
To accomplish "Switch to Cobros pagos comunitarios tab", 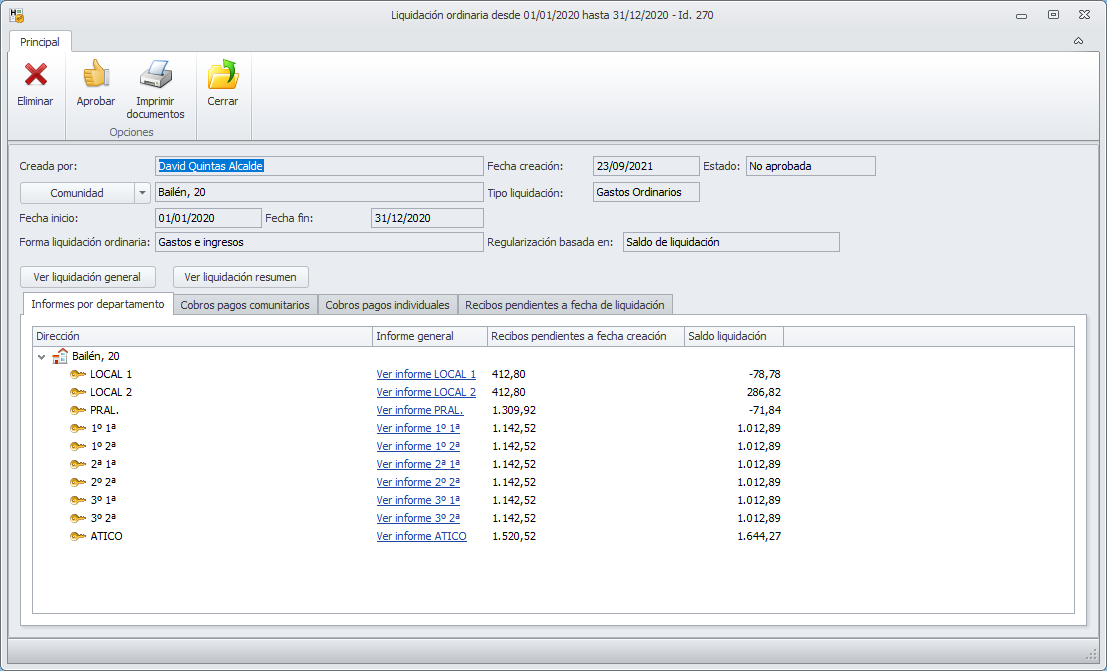I will click(245, 305).
